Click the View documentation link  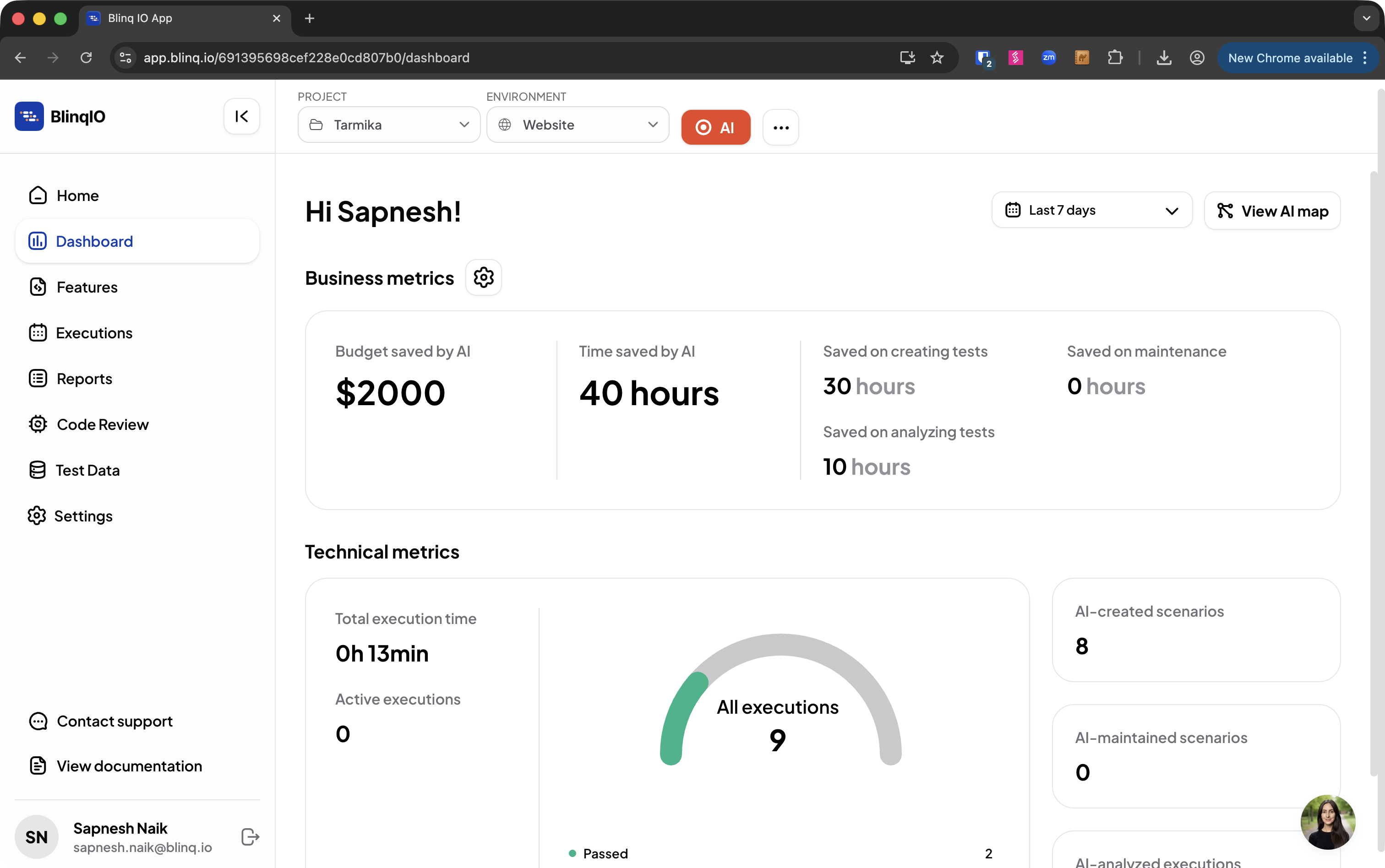(x=129, y=766)
